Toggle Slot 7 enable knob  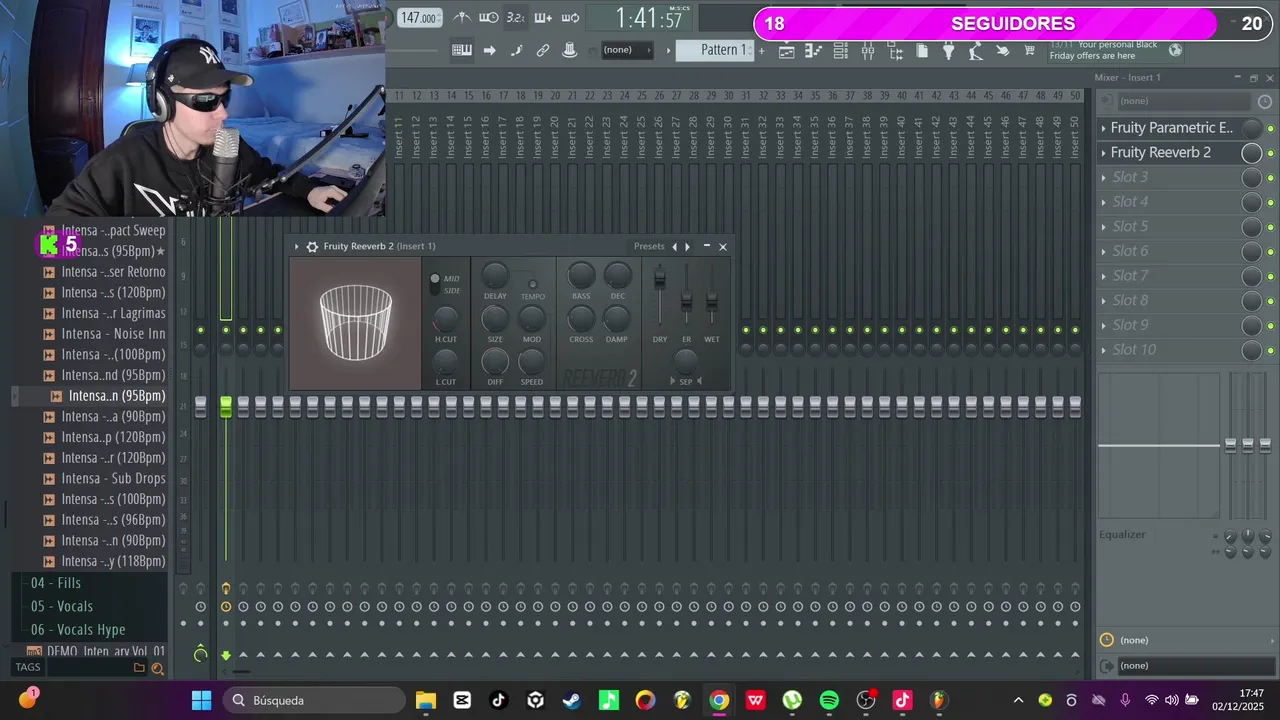point(1251,276)
